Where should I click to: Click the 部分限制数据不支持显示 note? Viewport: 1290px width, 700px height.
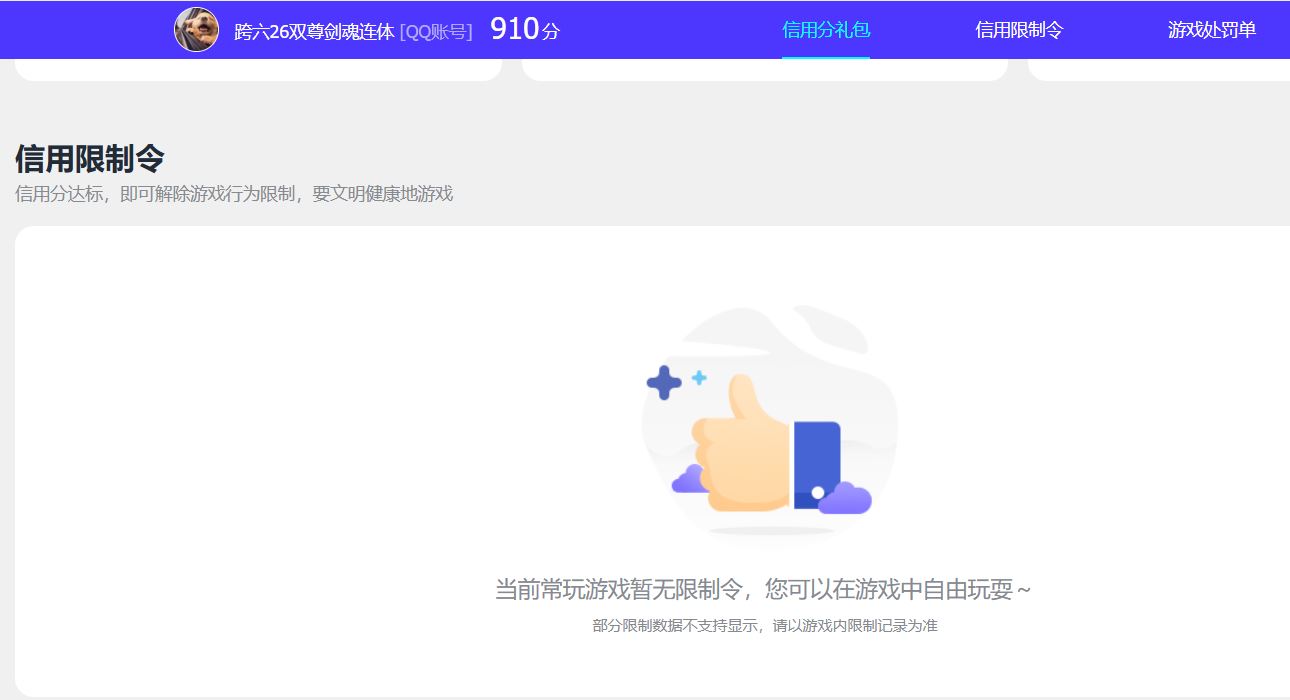tap(764, 626)
